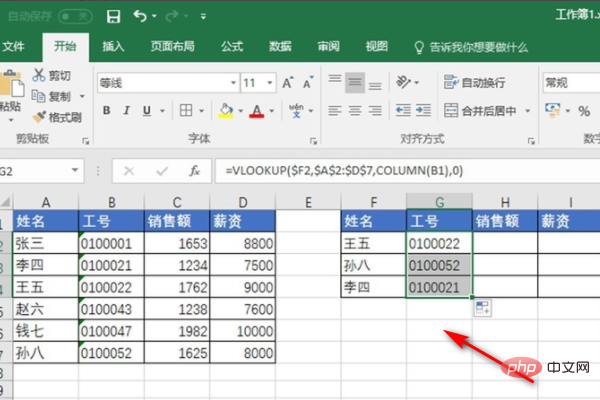
Task: Click the 格式刷 Format Painter brush
Action: click(57, 117)
